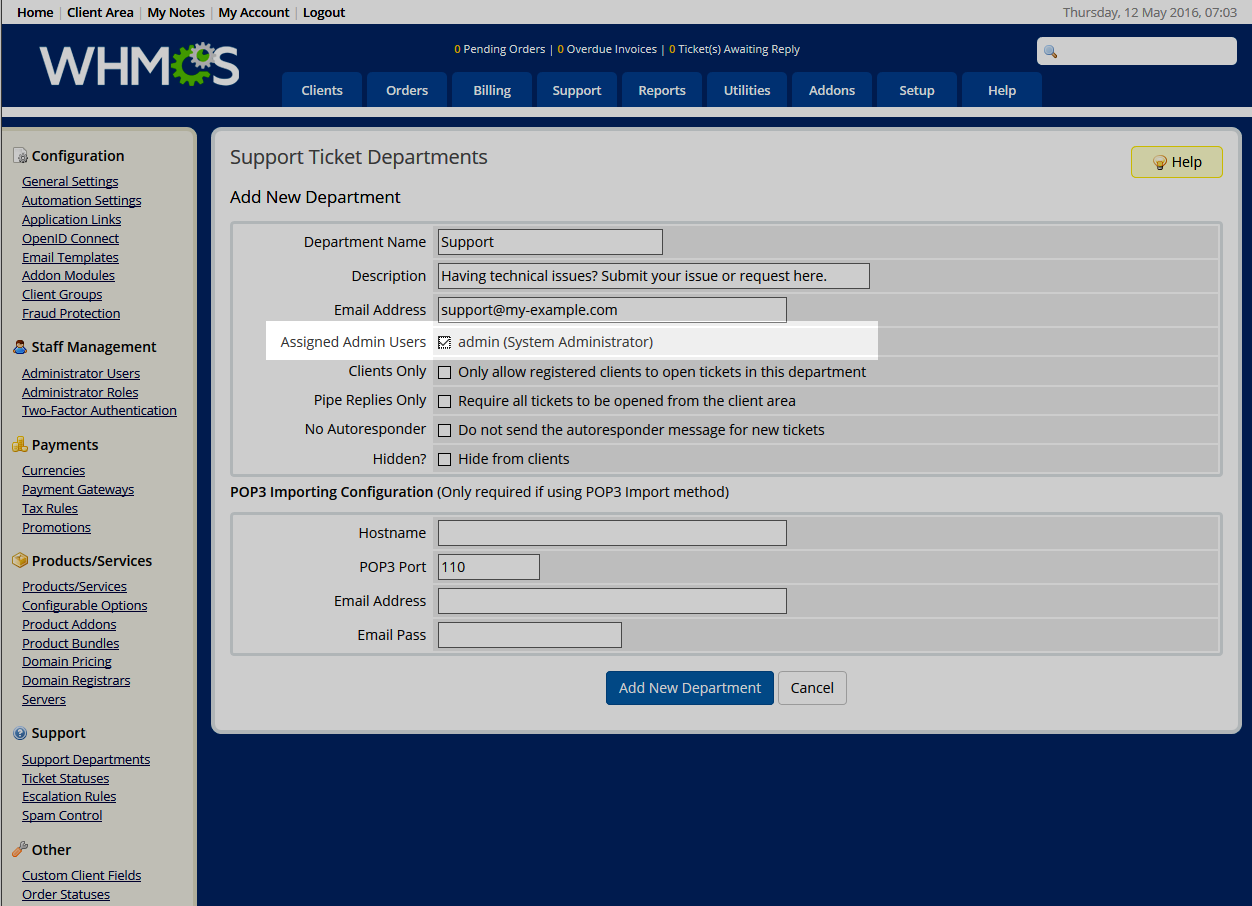Open the Reports menu tab

662,90
